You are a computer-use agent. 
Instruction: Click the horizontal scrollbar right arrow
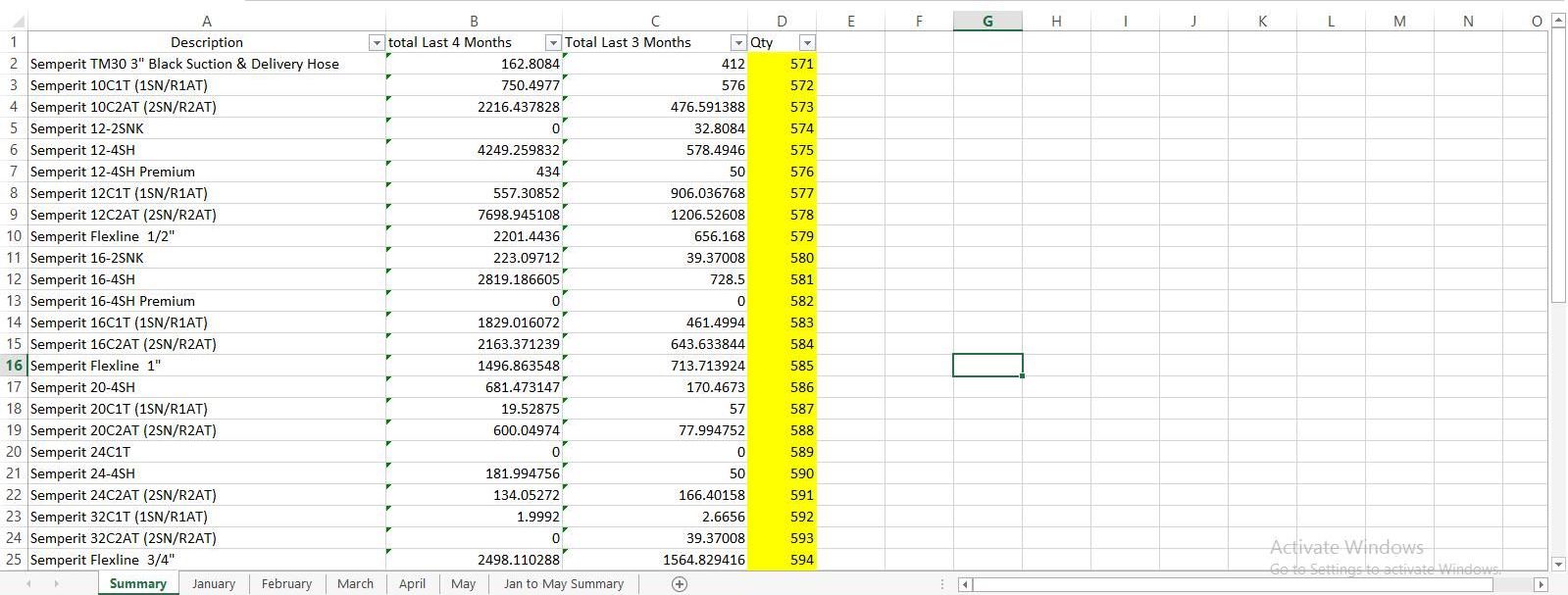[x=1540, y=584]
